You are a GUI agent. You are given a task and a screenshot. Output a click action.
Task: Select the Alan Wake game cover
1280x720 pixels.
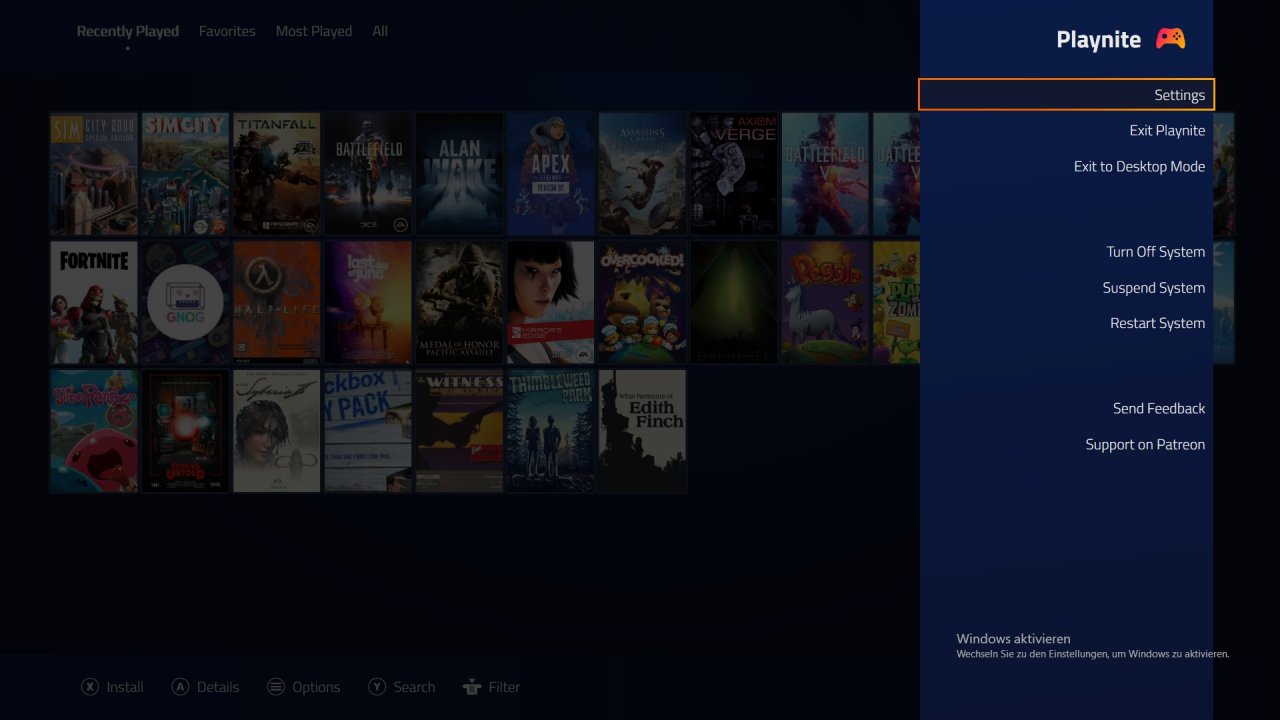click(460, 174)
